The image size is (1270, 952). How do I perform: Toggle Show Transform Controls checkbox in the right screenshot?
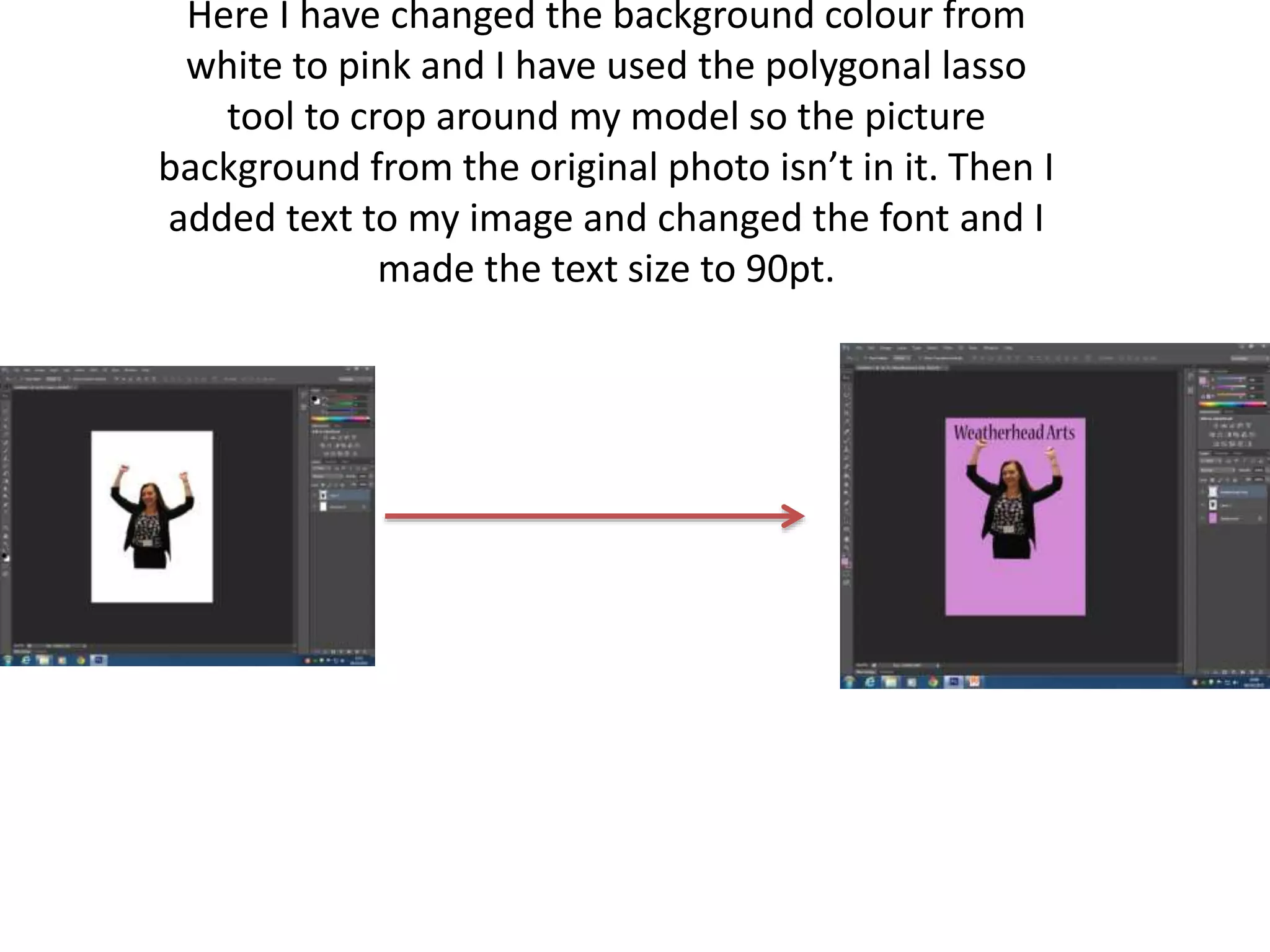(x=920, y=358)
